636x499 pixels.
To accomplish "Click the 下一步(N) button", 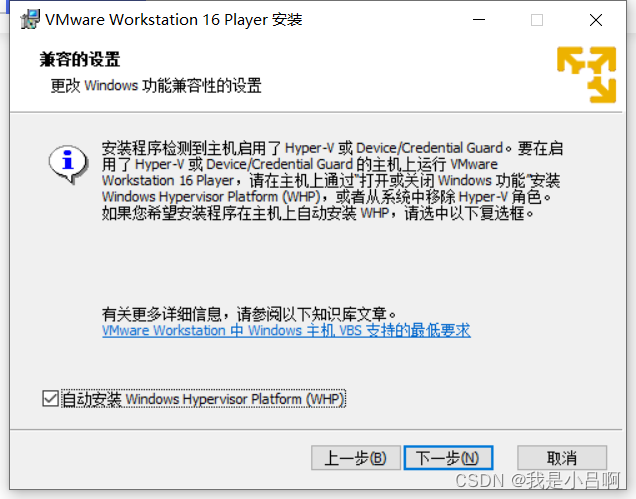I will 448,458.
